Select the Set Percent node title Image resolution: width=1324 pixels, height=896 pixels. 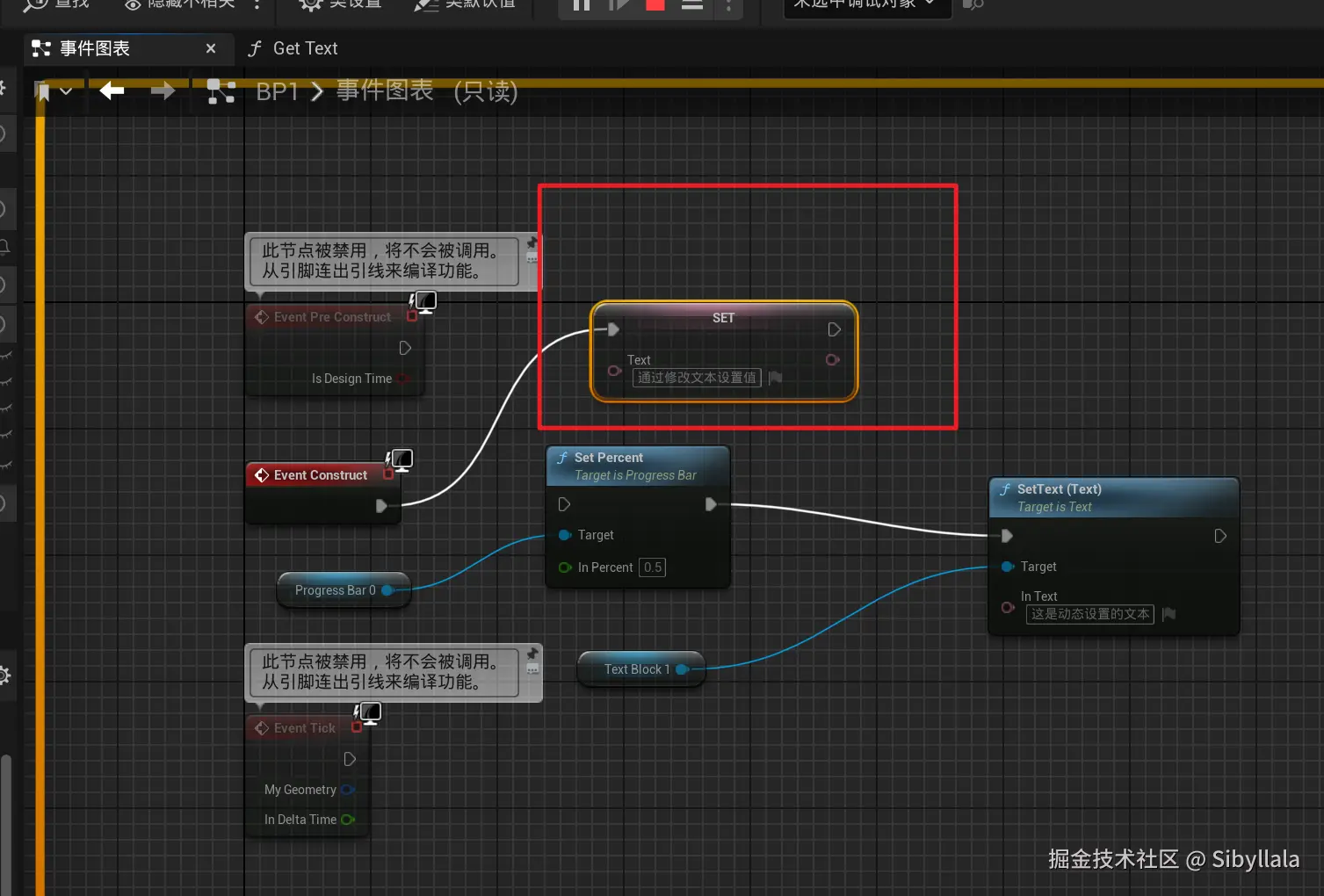click(608, 458)
